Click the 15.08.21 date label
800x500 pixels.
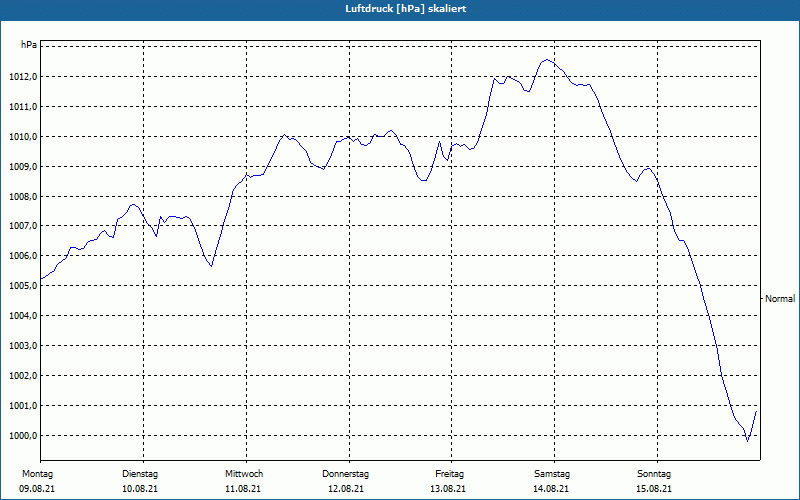pyautogui.click(x=654, y=489)
